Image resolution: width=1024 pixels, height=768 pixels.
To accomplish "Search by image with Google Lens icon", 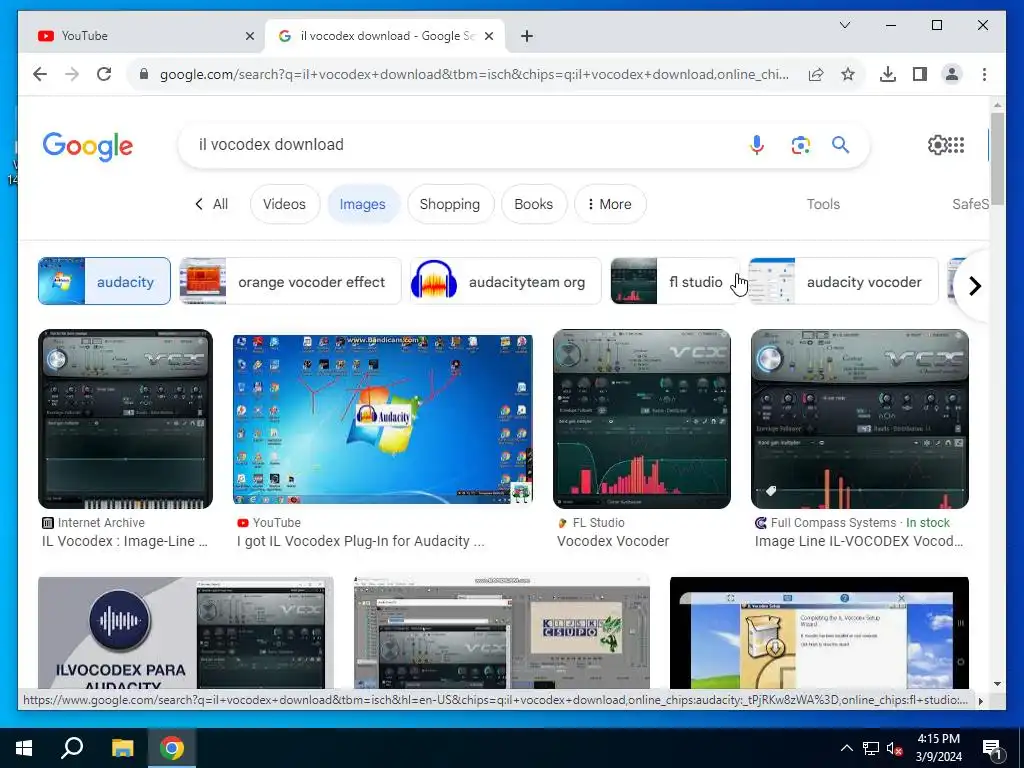I will click(801, 145).
